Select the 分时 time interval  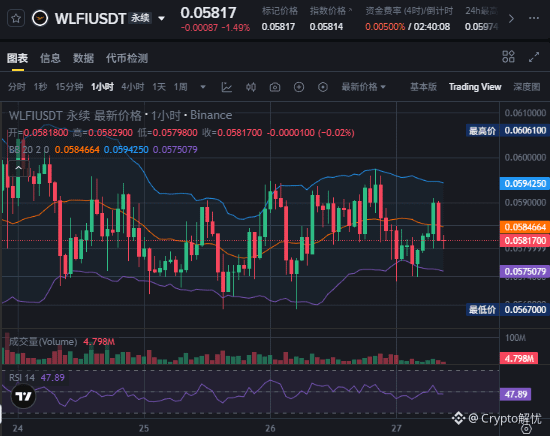point(17,87)
